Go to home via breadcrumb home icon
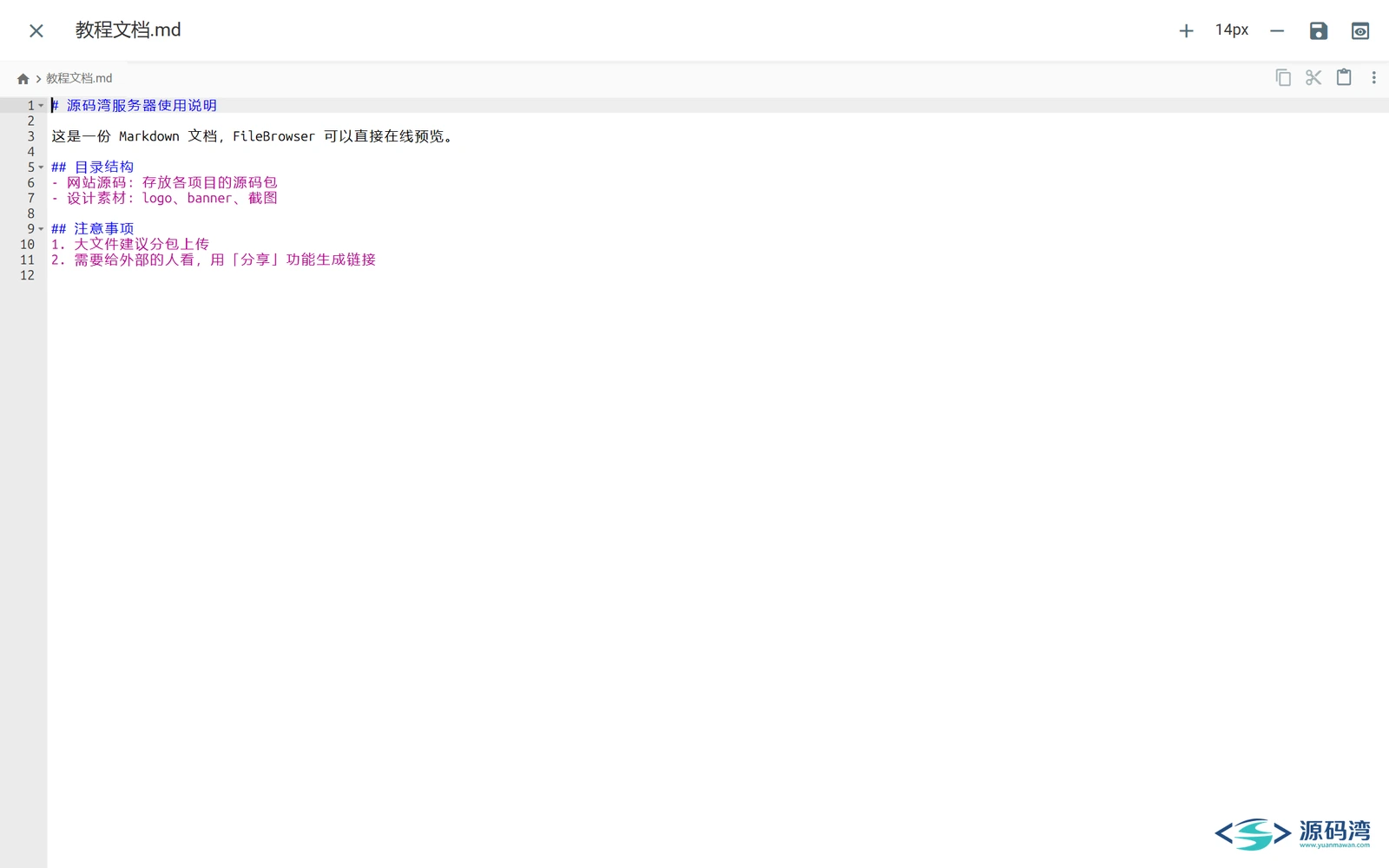1389x868 pixels. coord(23,79)
